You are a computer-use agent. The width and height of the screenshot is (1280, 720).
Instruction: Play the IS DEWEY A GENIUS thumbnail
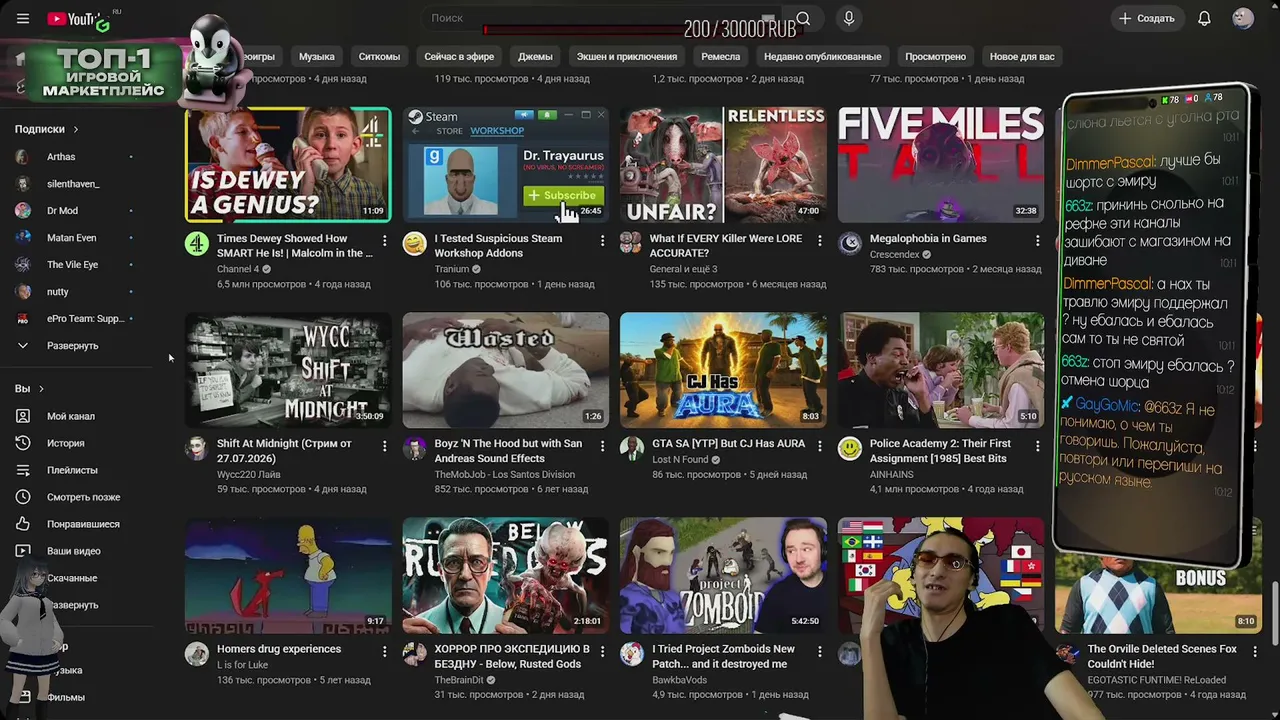288,165
